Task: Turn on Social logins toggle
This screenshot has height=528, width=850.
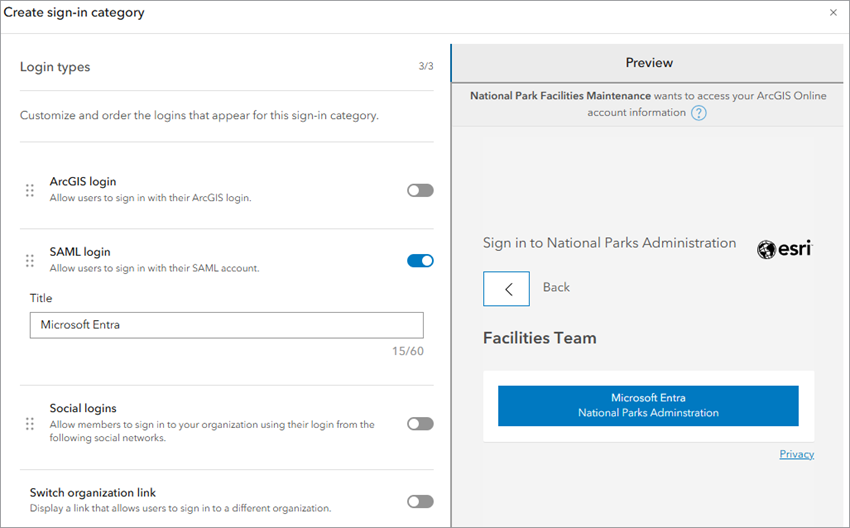Action: [420, 424]
